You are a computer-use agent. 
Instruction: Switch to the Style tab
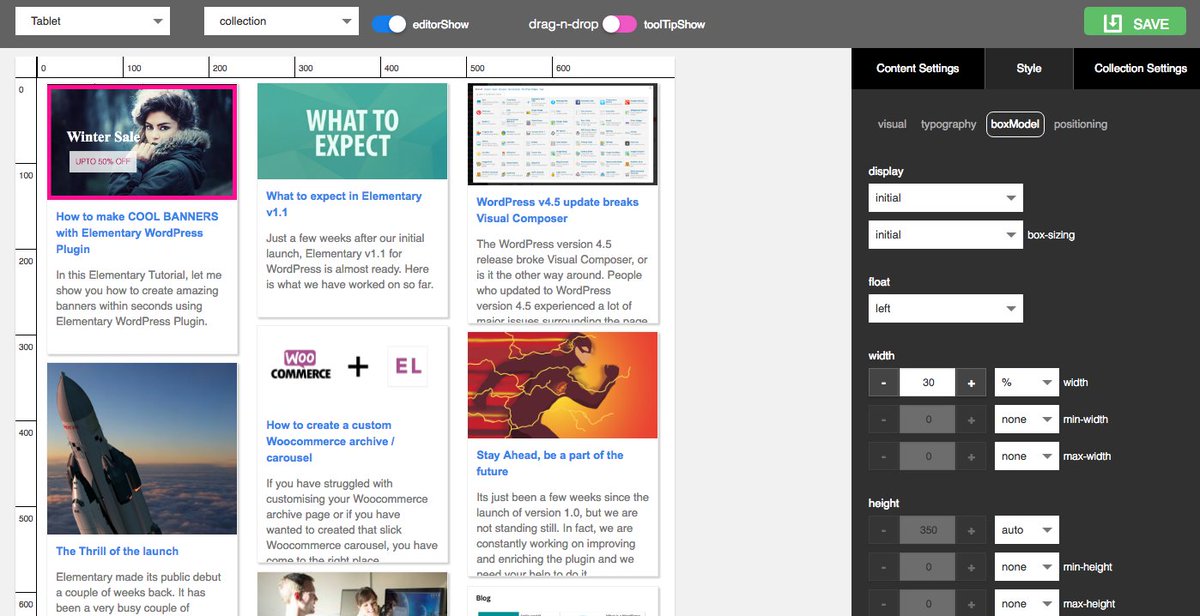pyautogui.click(x=1029, y=68)
